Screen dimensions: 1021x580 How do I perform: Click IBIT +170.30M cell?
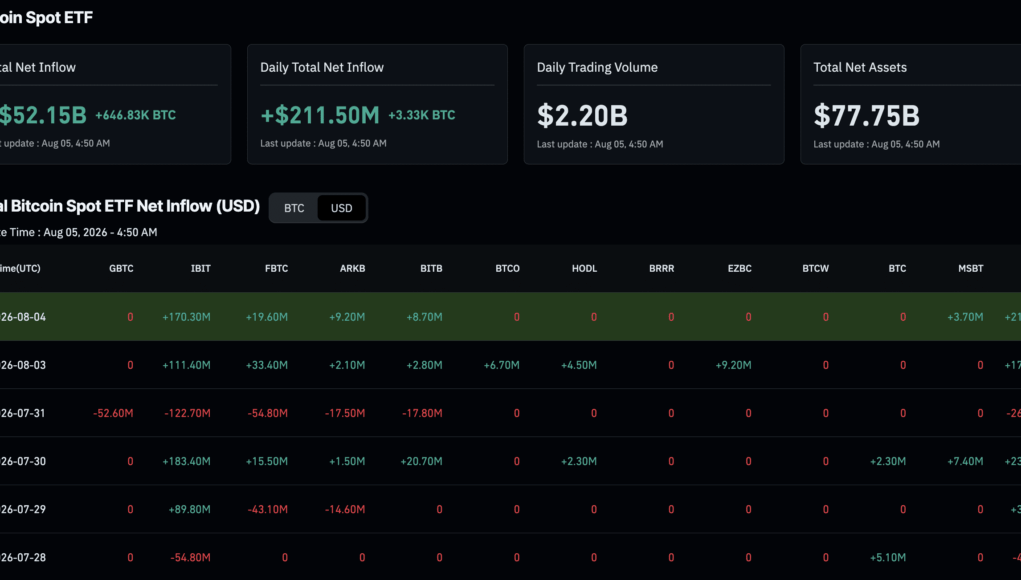pos(186,317)
